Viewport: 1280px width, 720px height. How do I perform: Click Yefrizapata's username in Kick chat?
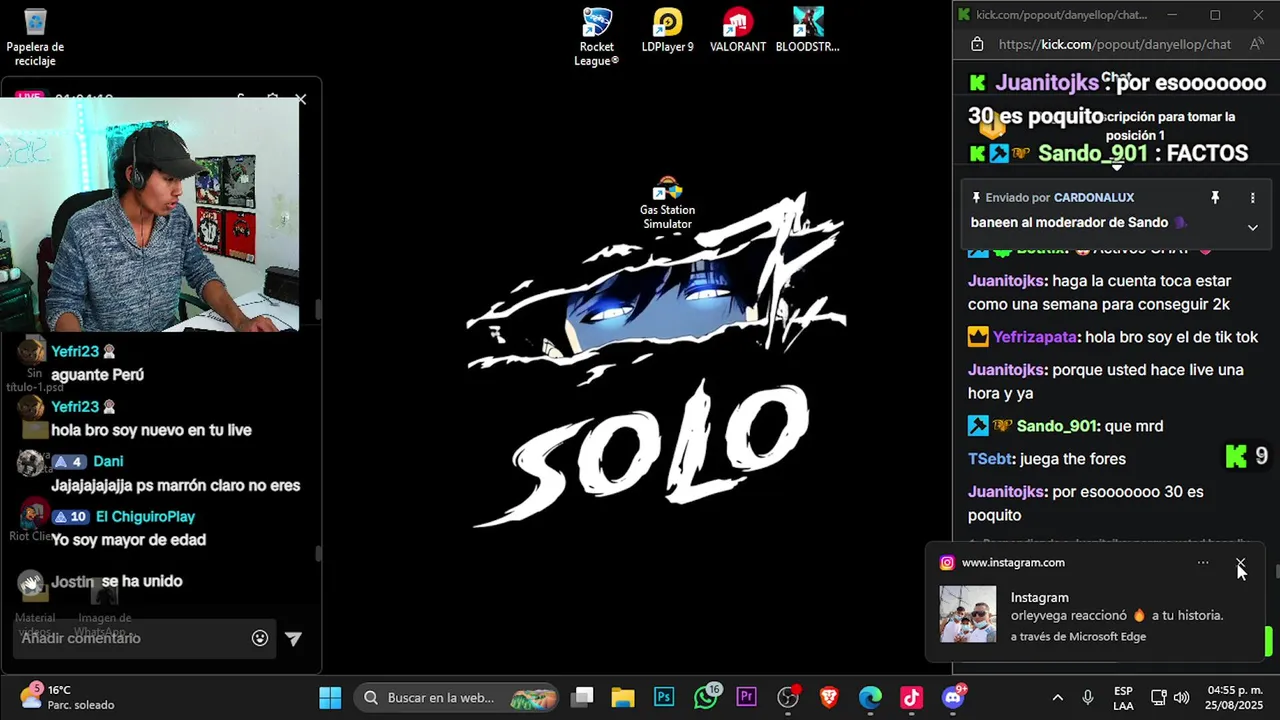1034,337
